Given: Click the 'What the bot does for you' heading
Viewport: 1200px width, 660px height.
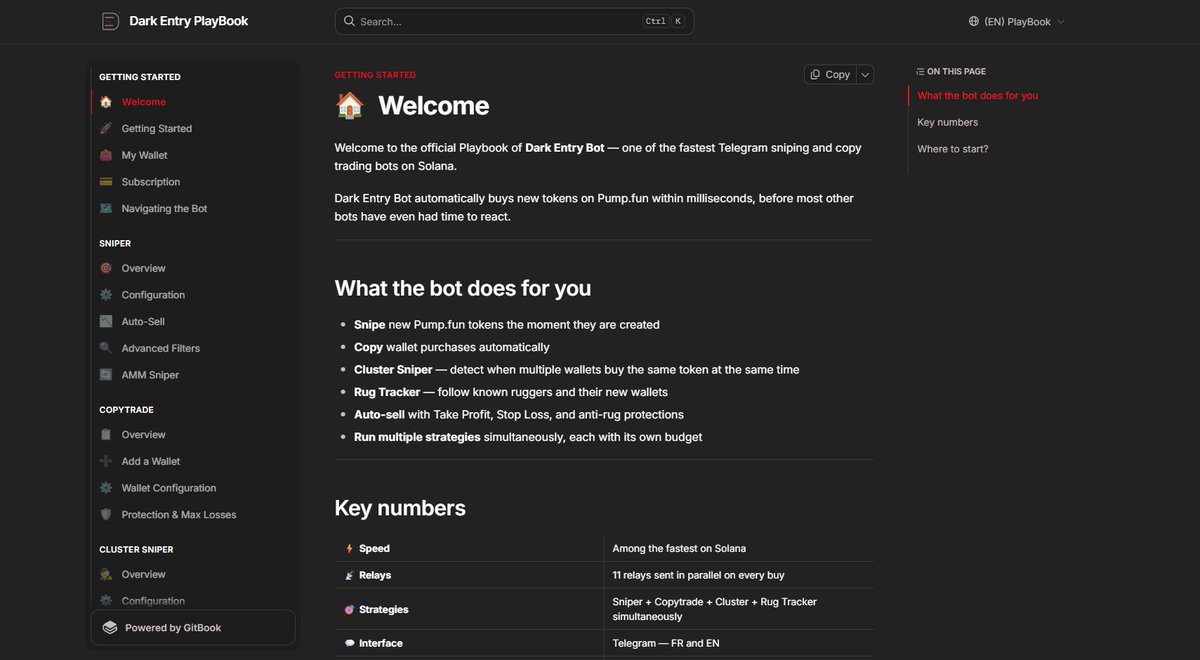Looking at the screenshot, I should [x=463, y=288].
